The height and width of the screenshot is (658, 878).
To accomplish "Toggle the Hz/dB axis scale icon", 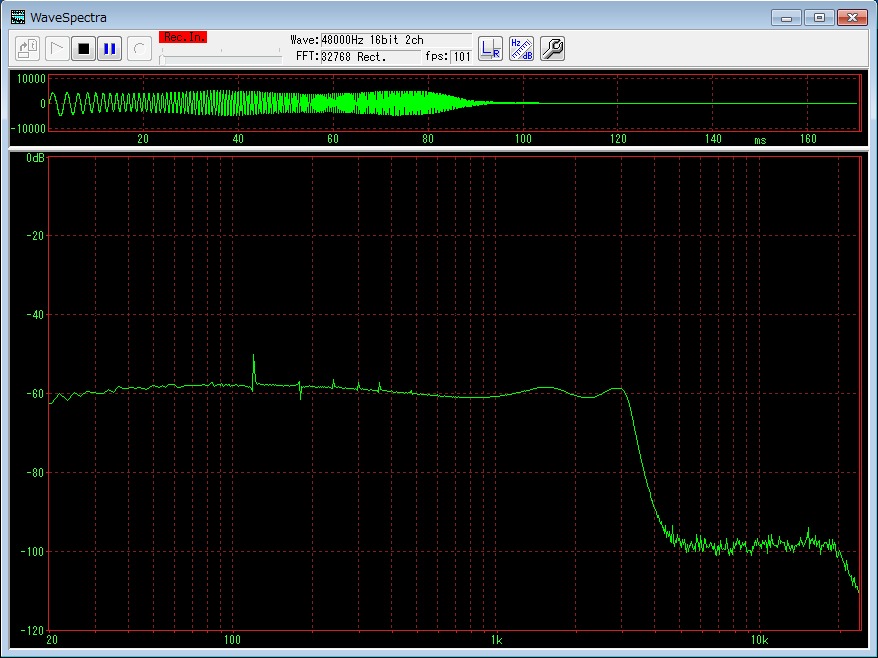I will point(521,48).
